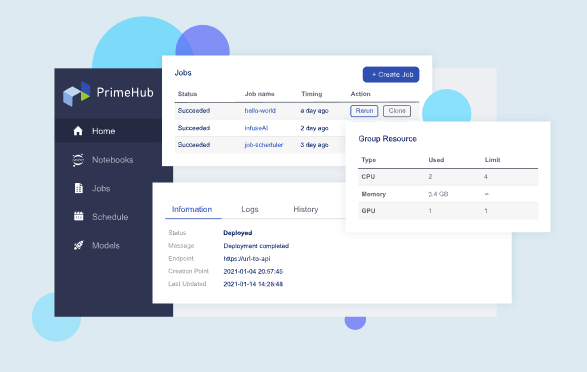Click creation date 2021-01-04 20:57:45
Viewport: 587px width, 372px height.
(253, 271)
